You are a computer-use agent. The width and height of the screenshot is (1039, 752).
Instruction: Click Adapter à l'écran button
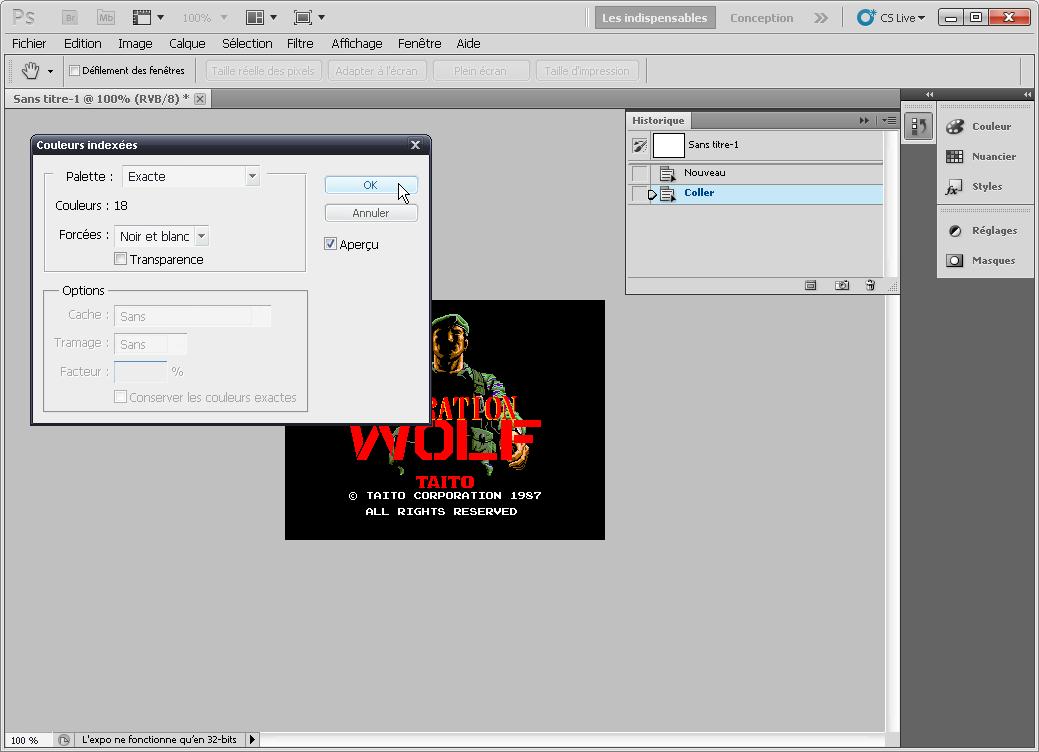tap(376, 71)
